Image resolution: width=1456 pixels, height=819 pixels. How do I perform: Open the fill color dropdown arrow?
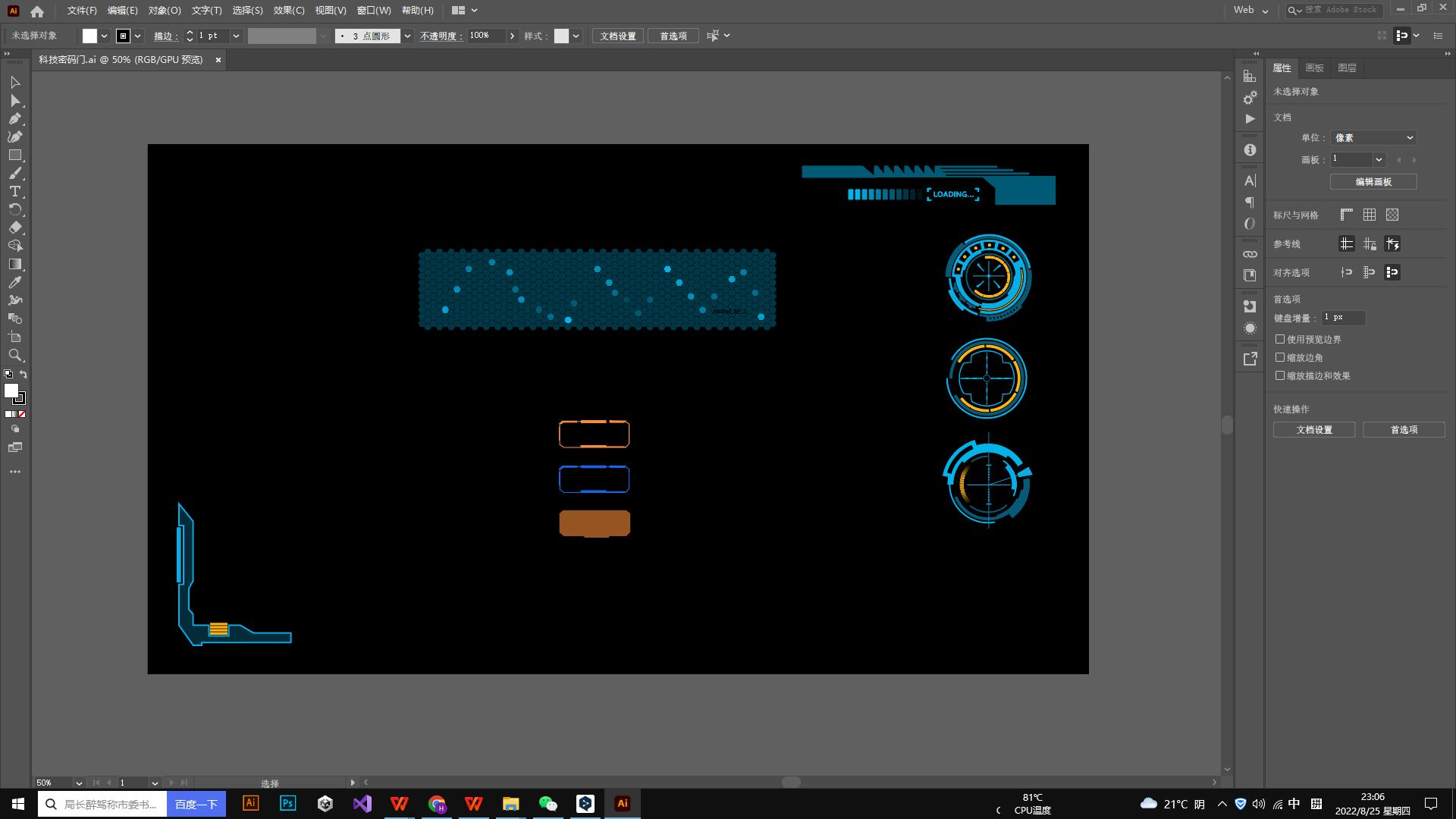[x=104, y=36]
